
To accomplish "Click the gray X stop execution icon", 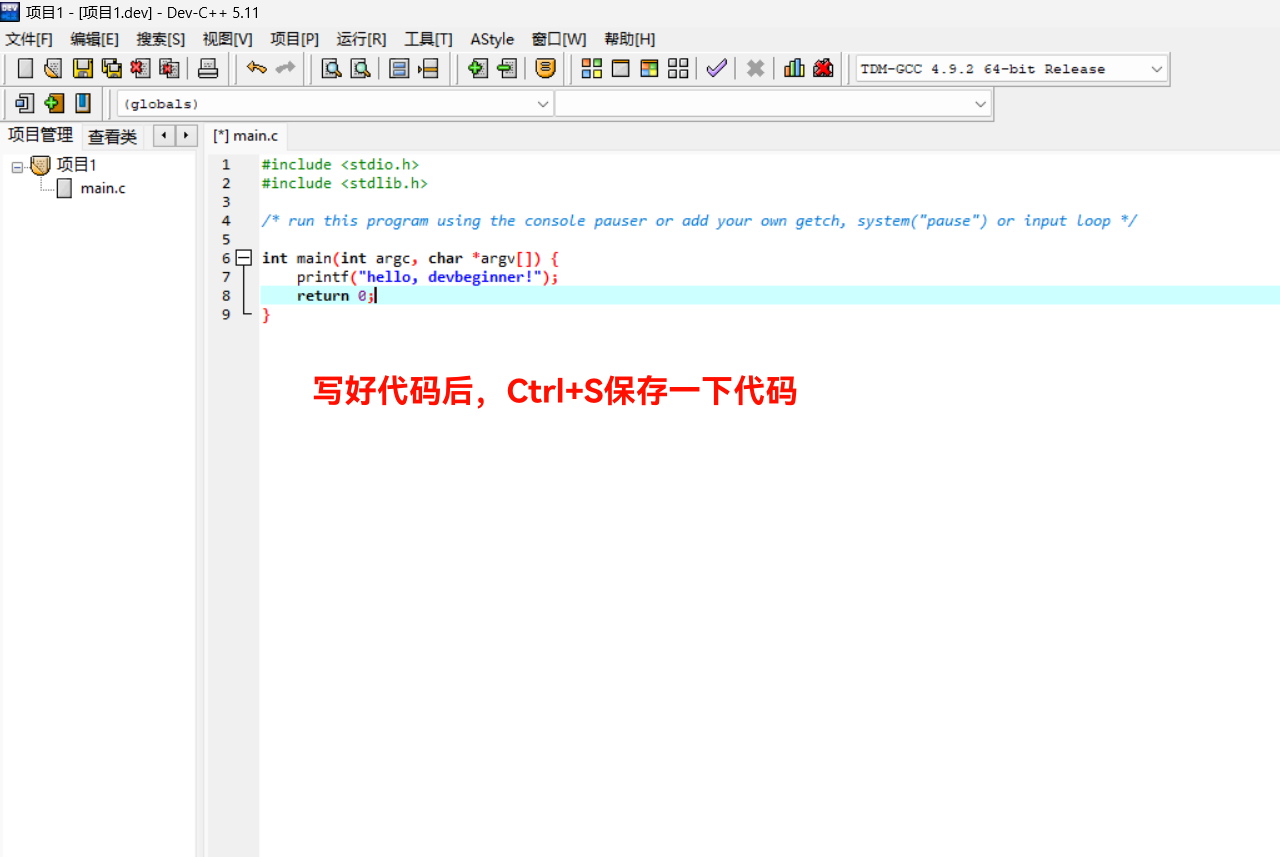I will coord(756,68).
